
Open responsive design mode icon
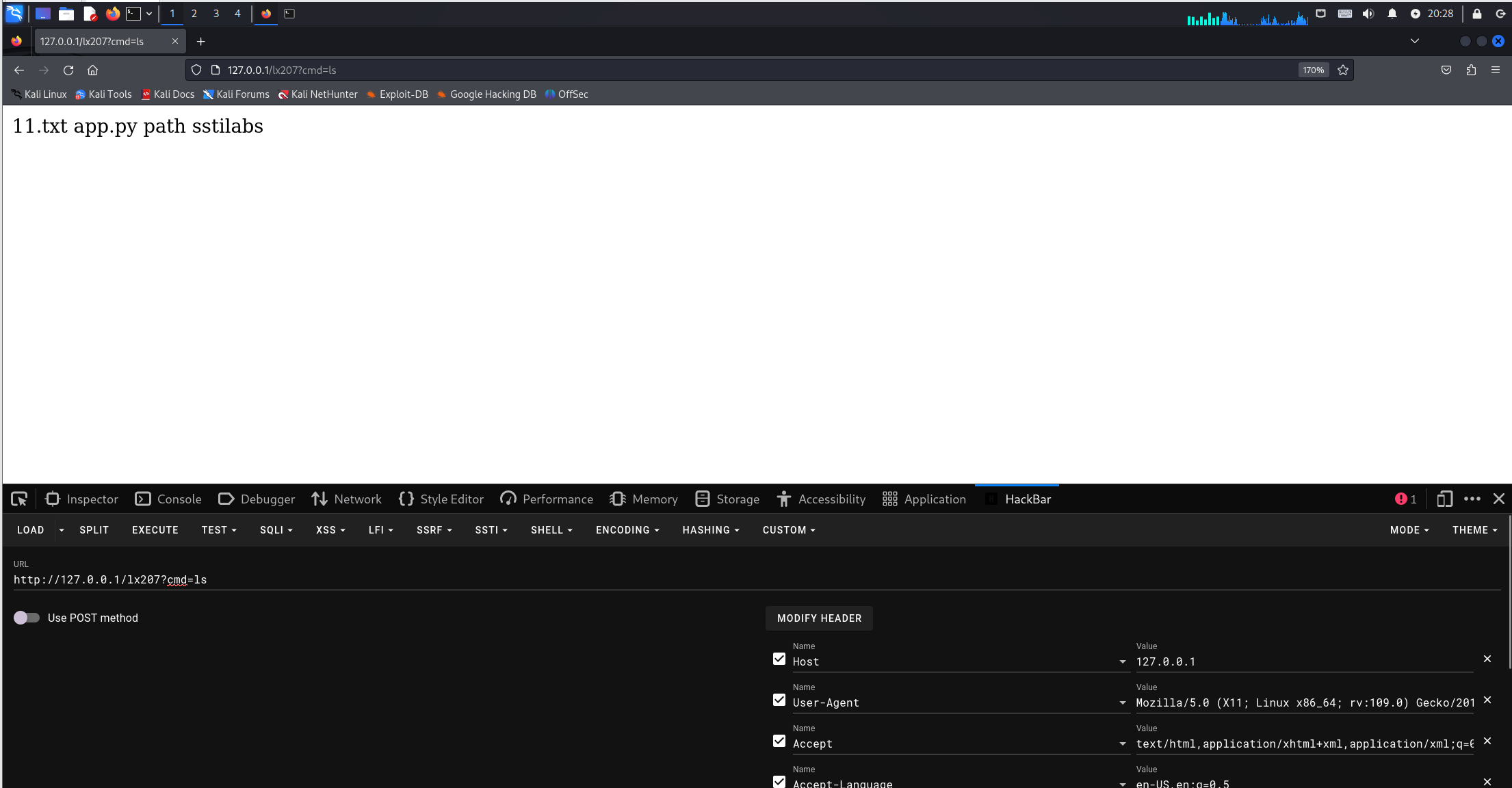coord(1444,499)
